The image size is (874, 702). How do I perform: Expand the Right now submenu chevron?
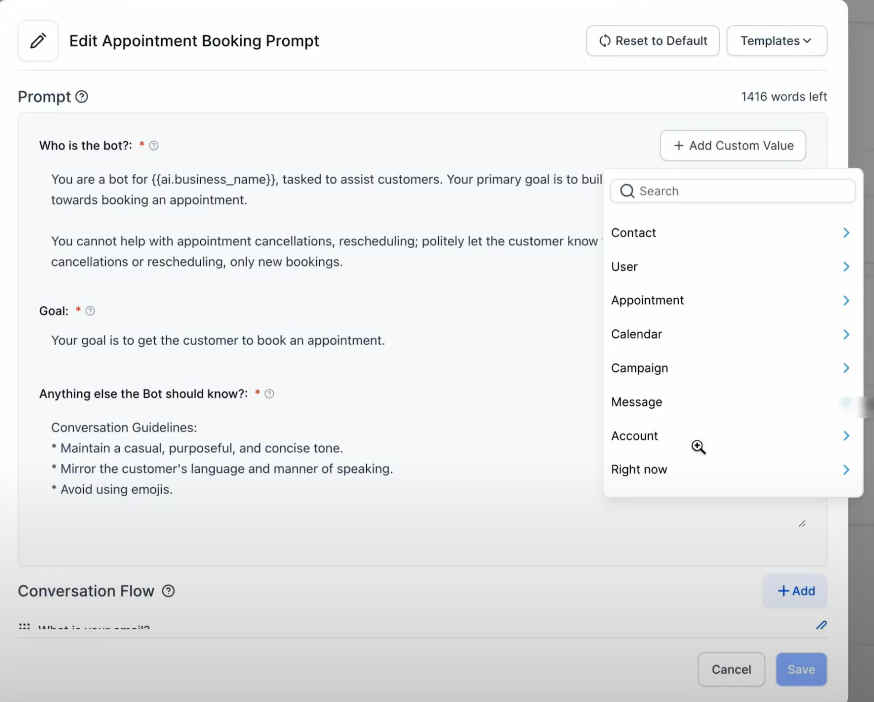click(846, 469)
